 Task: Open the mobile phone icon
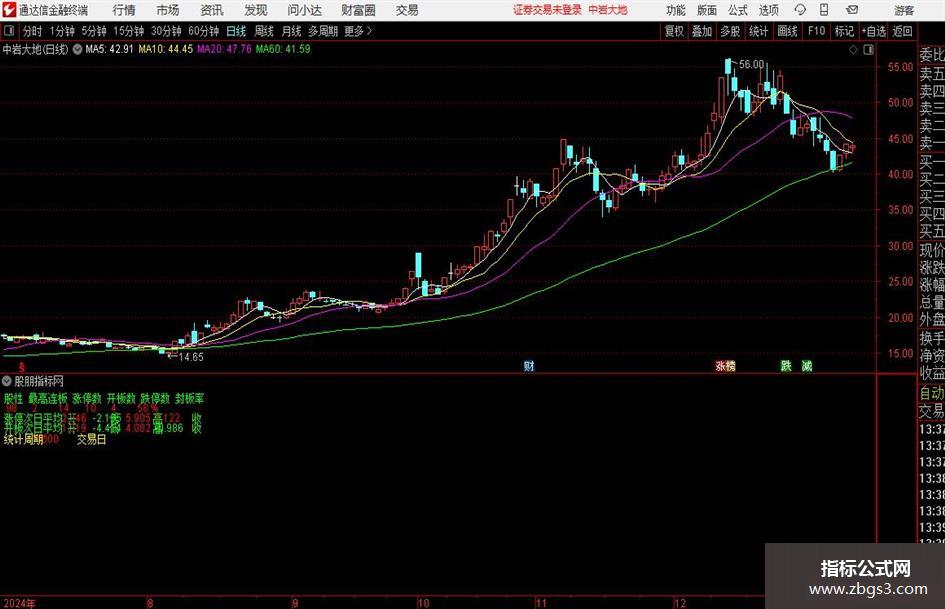[824, 10]
